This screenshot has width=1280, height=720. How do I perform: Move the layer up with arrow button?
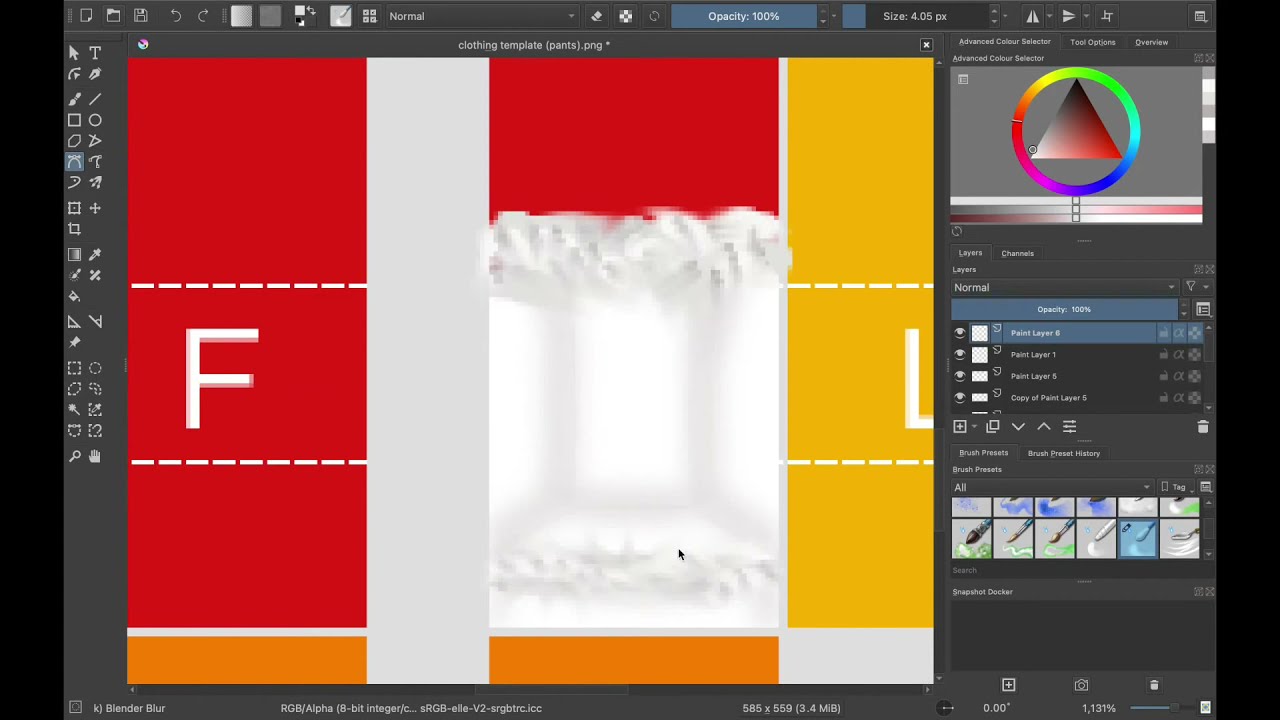(x=1044, y=426)
